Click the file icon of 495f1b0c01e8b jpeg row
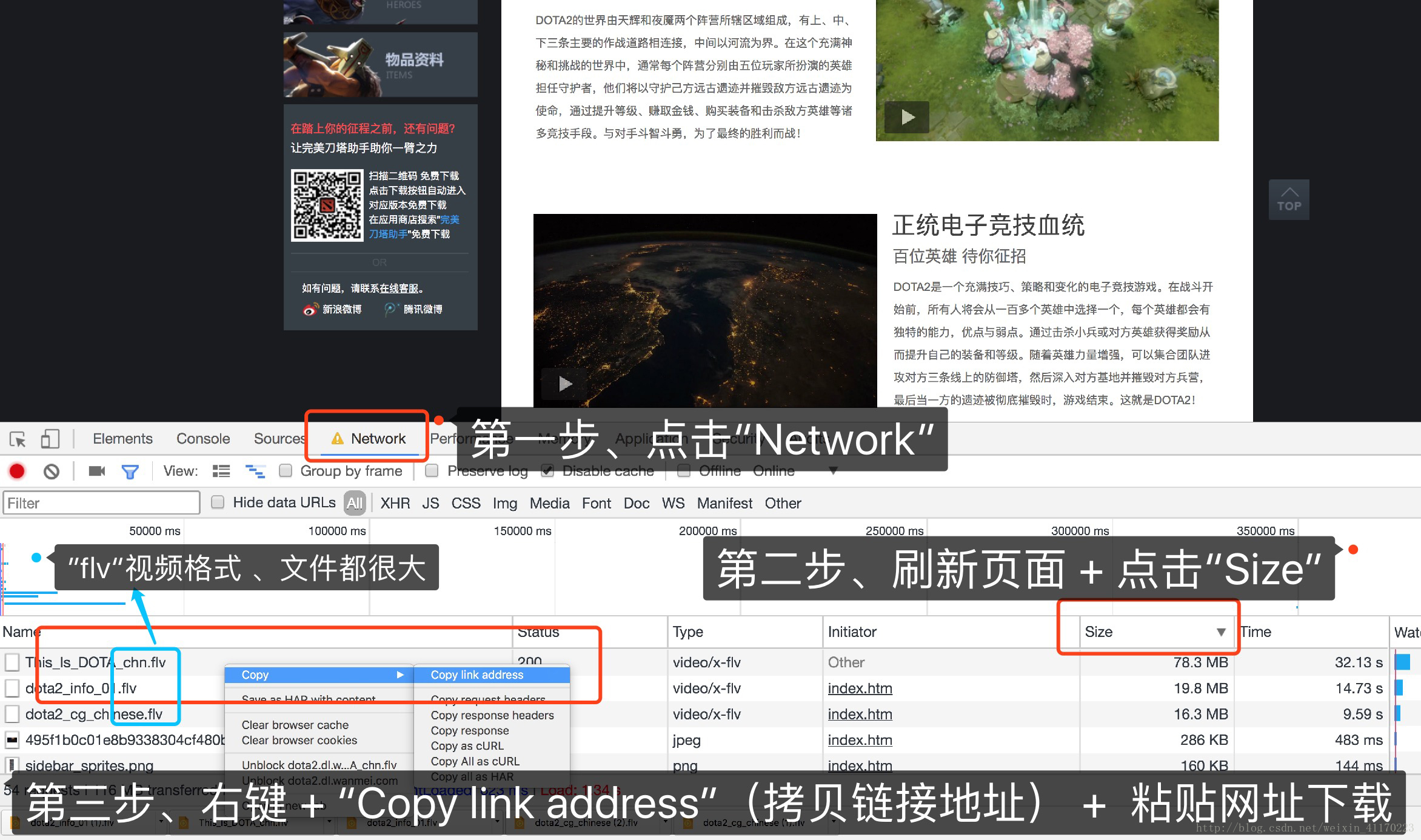This screenshot has height=840, width=1421. tap(12, 740)
